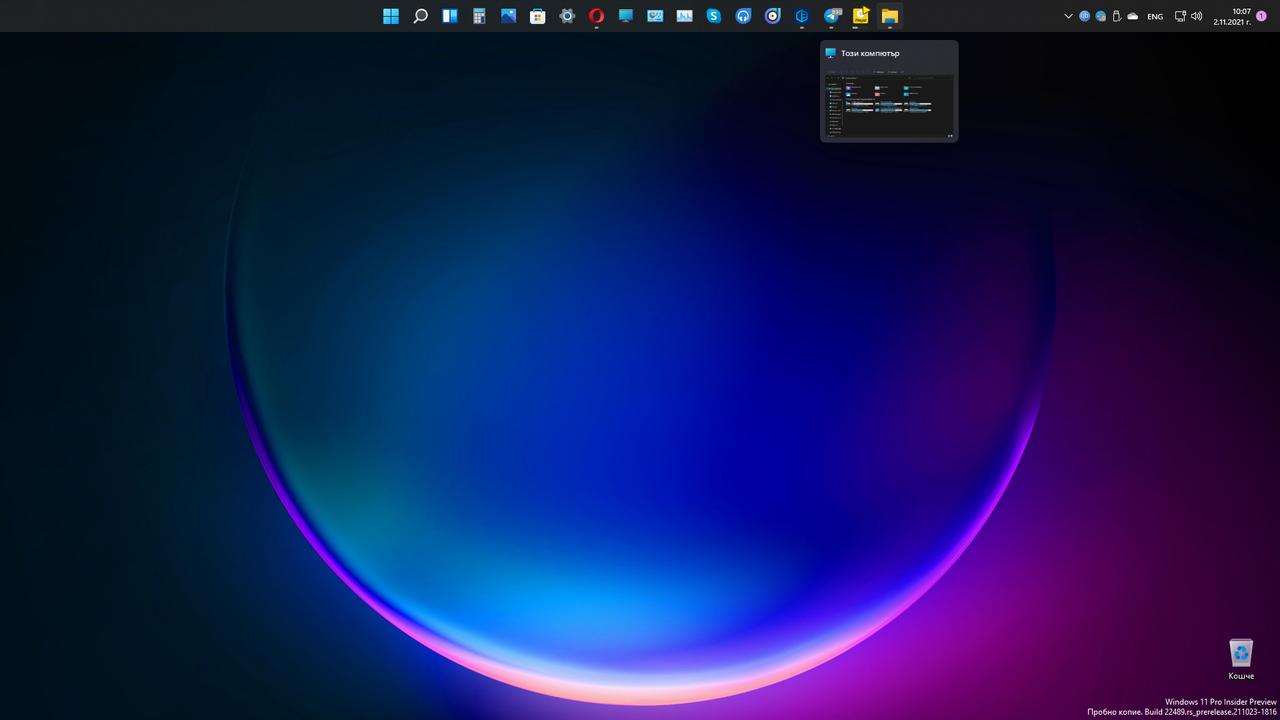This screenshot has width=1280, height=720.
Task: Open taskbar Search
Action: pos(421,16)
